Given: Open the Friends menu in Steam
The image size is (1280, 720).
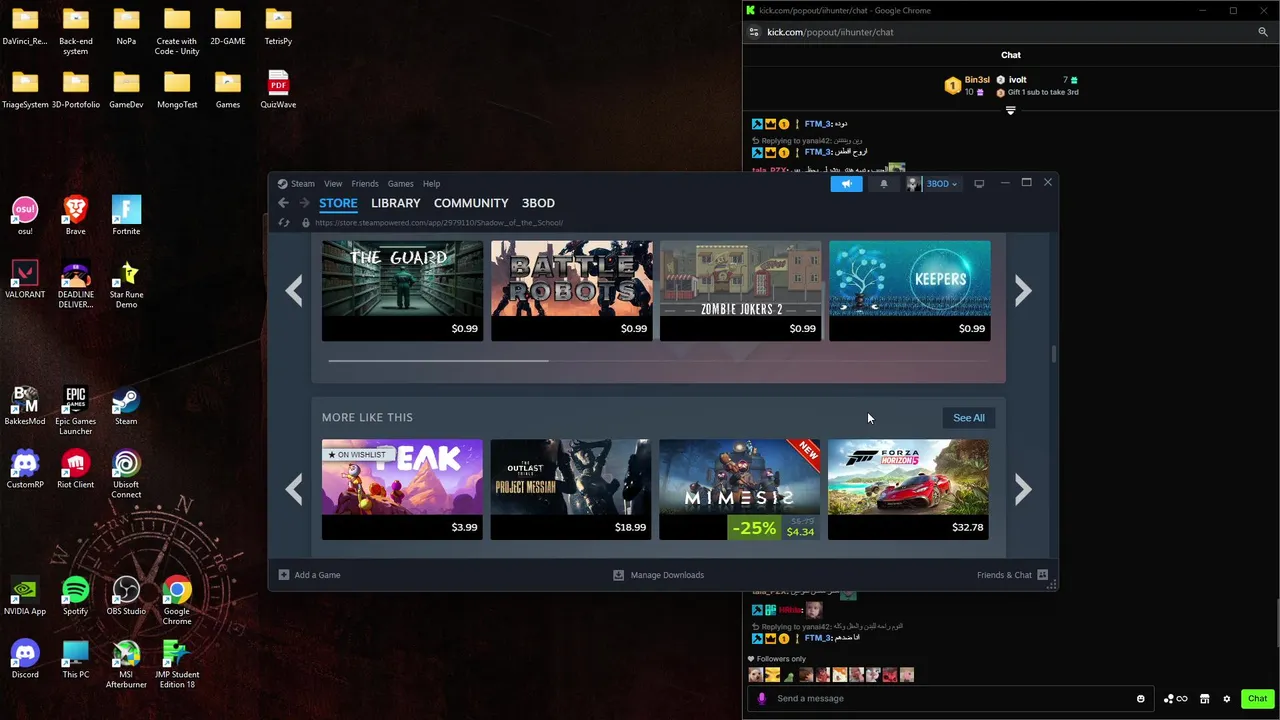Looking at the screenshot, I should coord(365,184).
